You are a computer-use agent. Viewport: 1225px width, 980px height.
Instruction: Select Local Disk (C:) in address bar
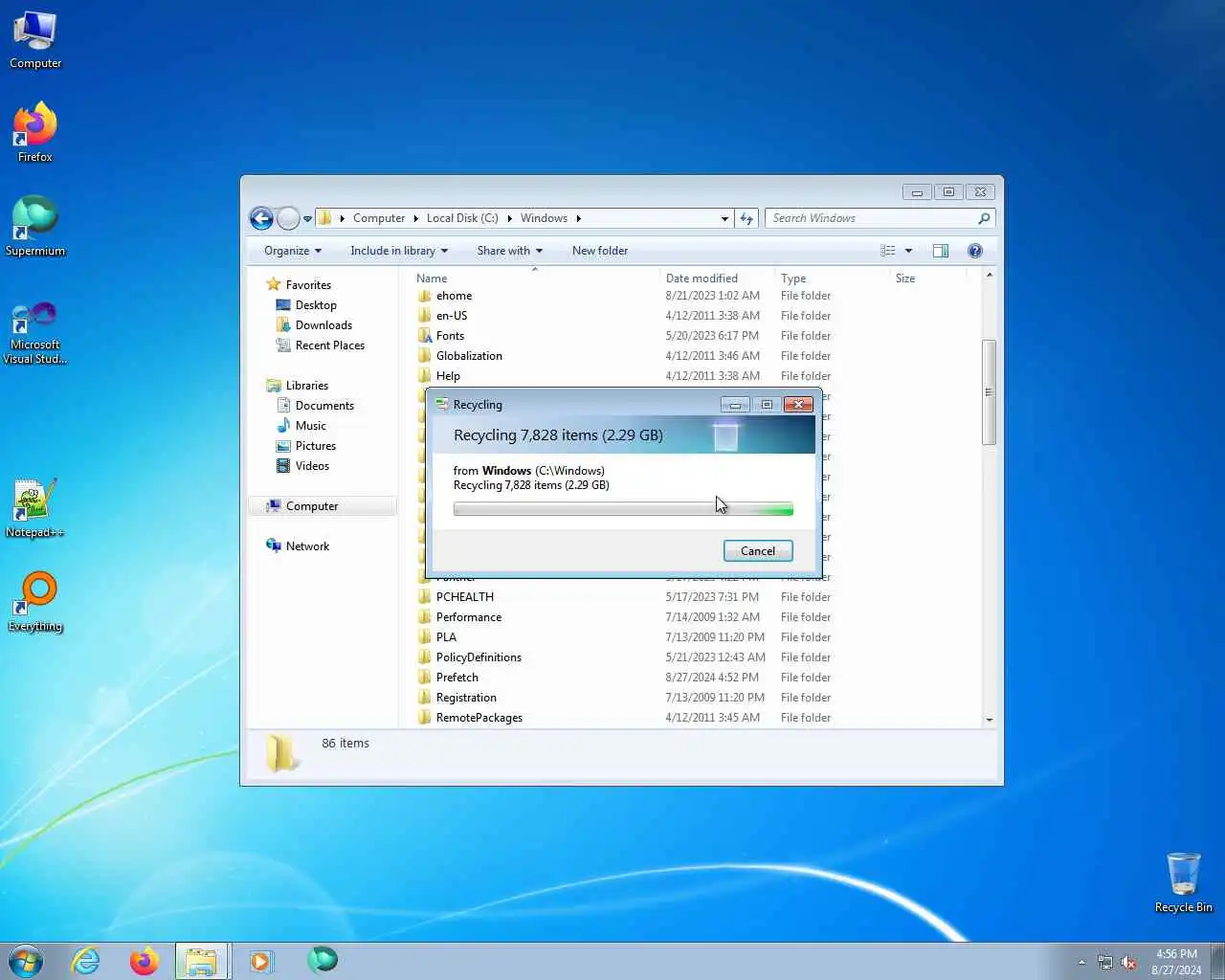tap(462, 218)
